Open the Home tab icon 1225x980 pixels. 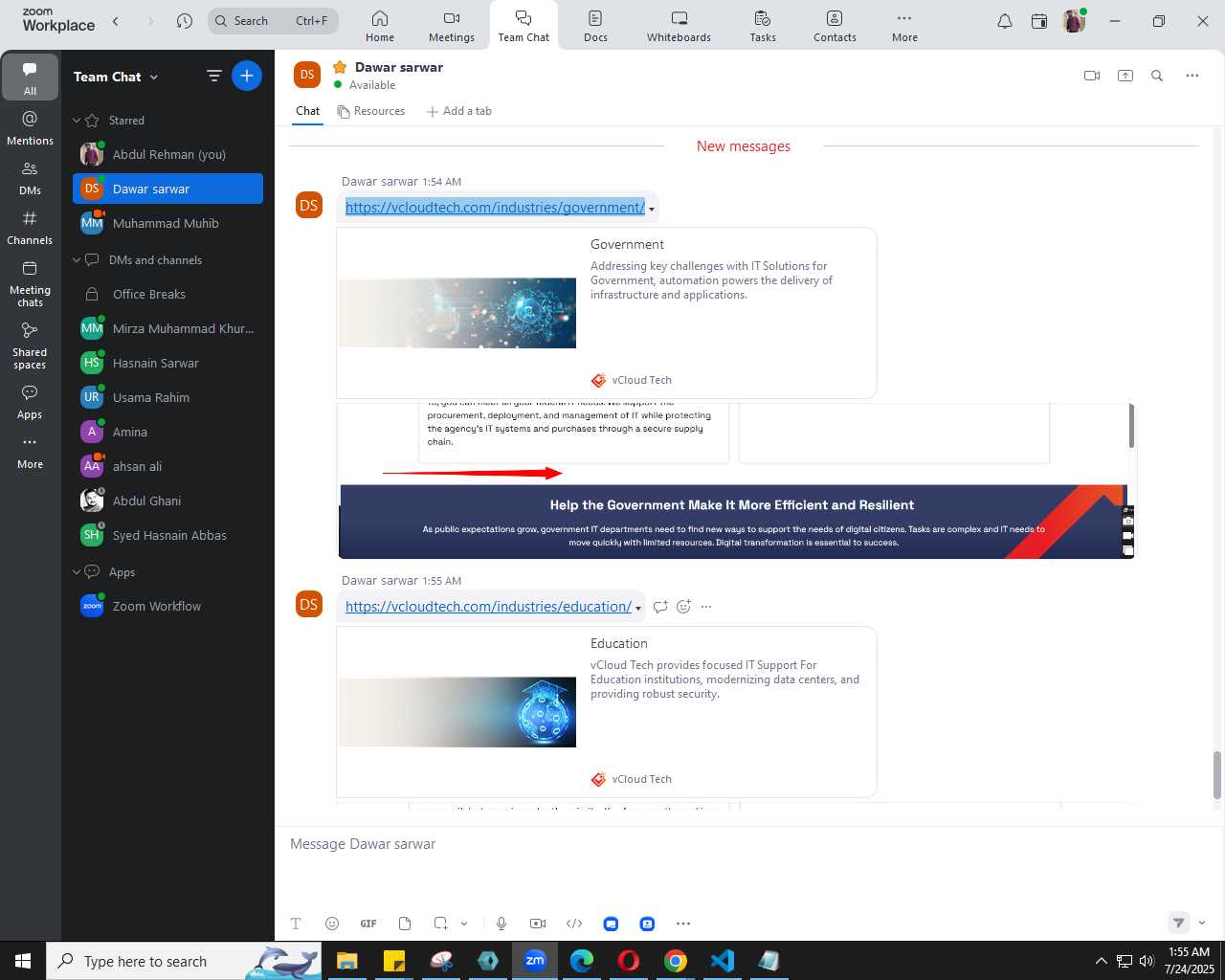pos(380,18)
